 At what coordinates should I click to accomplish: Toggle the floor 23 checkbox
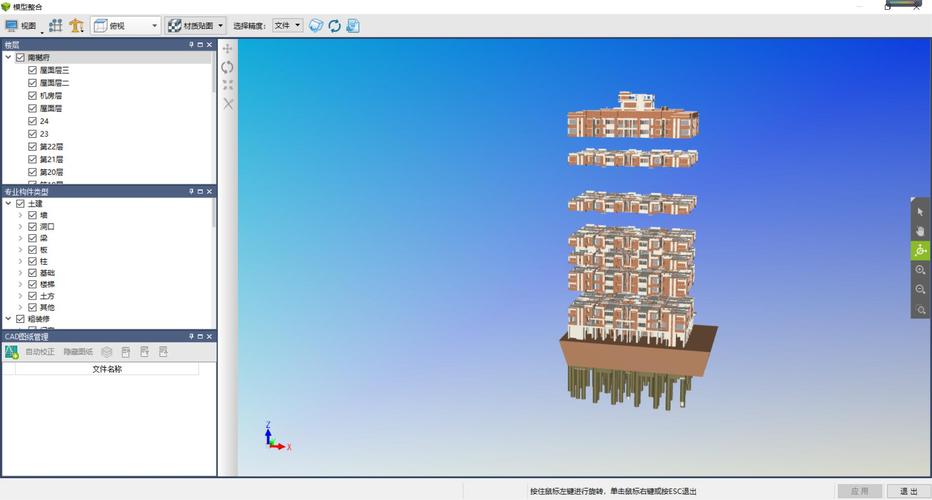[33, 134]
